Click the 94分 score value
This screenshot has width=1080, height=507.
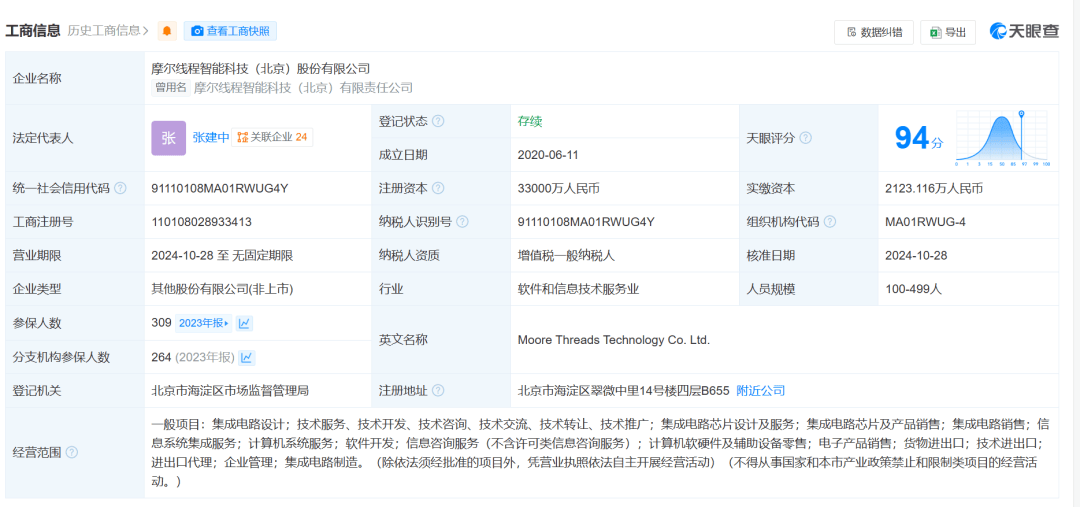pyautogui.click(x=919, y=138)
